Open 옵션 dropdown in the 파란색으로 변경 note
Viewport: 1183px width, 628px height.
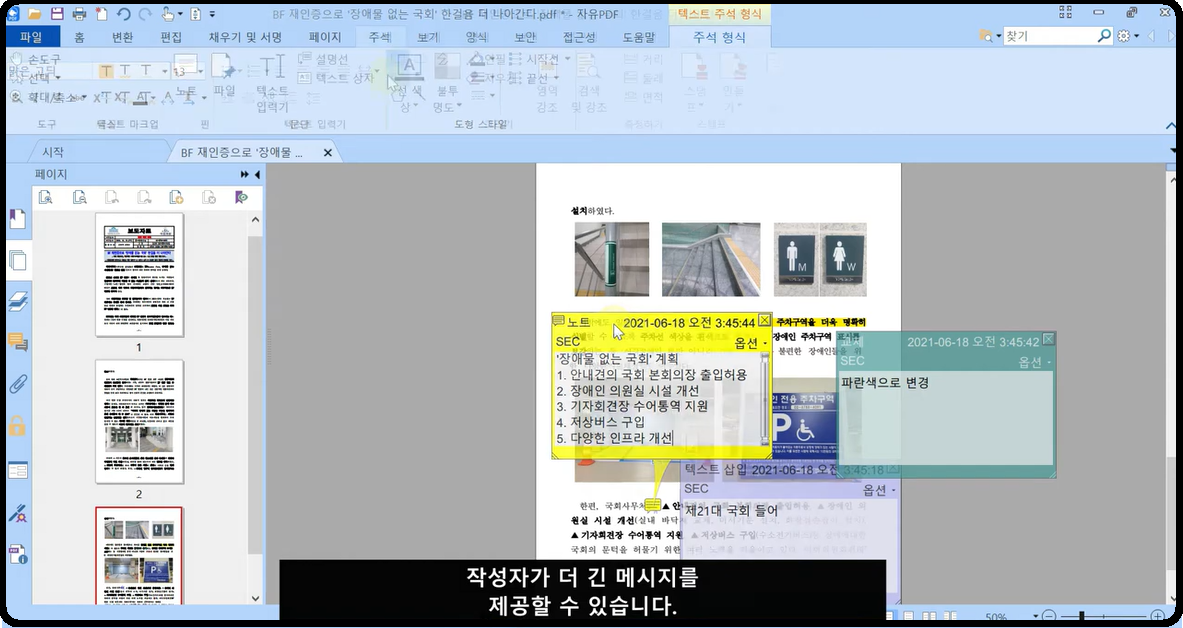click(1034, 361)
